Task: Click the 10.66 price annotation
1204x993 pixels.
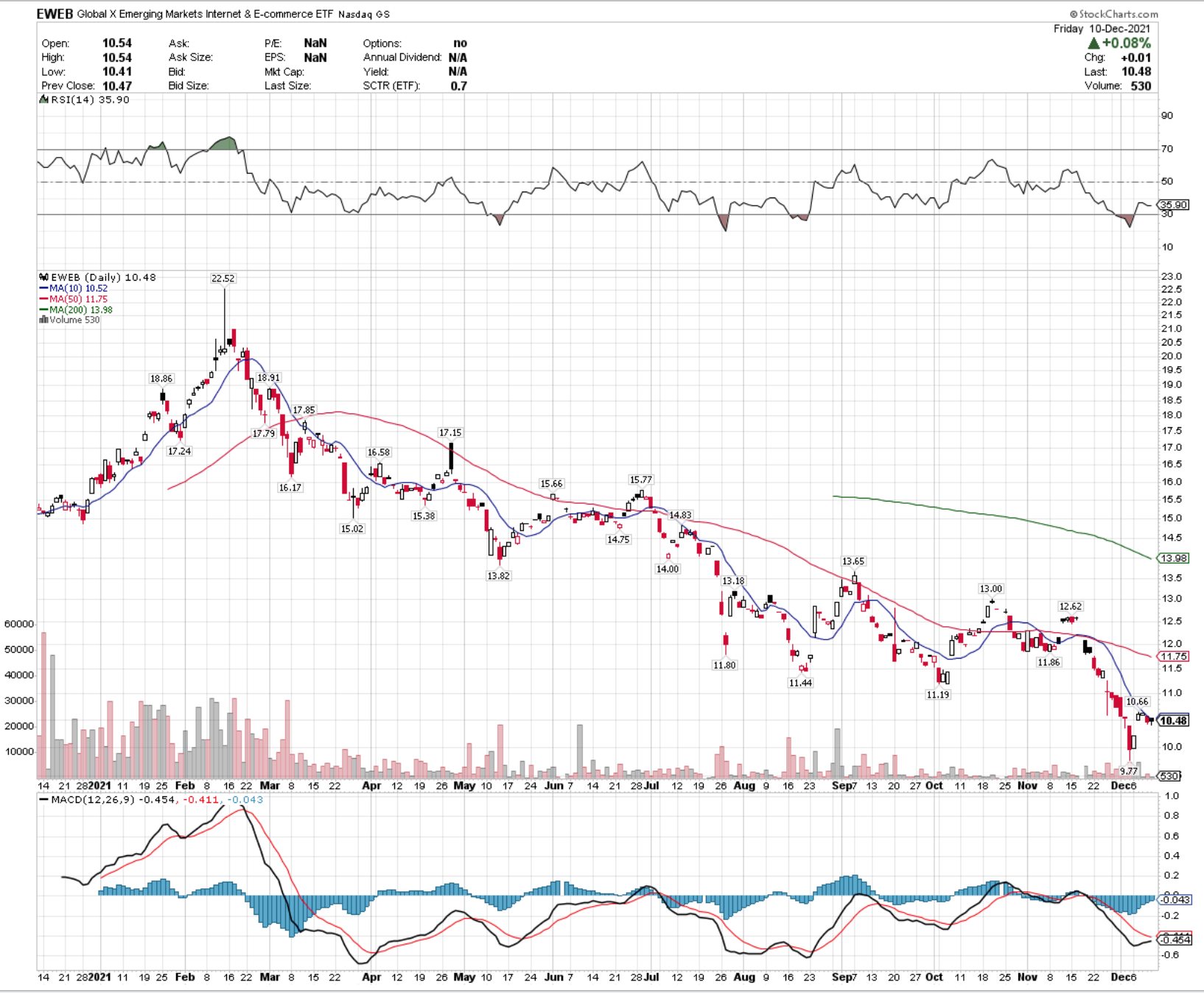Action: (1138, 702)
